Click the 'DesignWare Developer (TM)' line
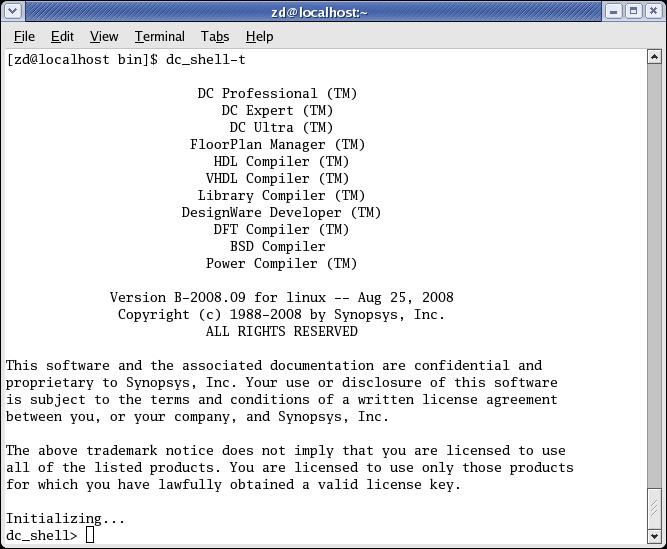Image resolution: width=667 pixels, height=549 pixels. pos(281,213)
